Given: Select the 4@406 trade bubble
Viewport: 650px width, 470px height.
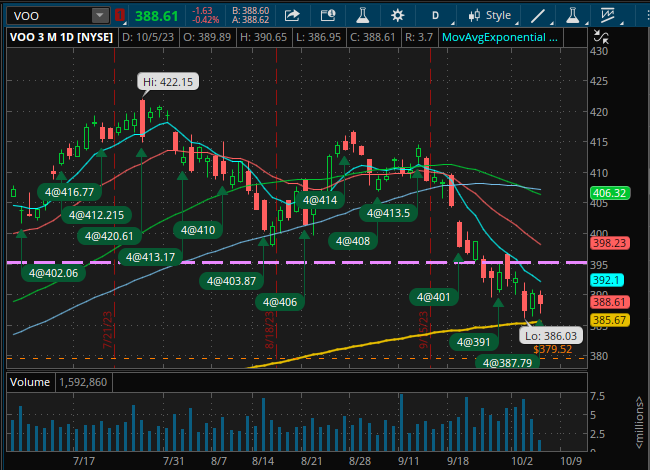Looking at the screenshot, I should [280, 302].
